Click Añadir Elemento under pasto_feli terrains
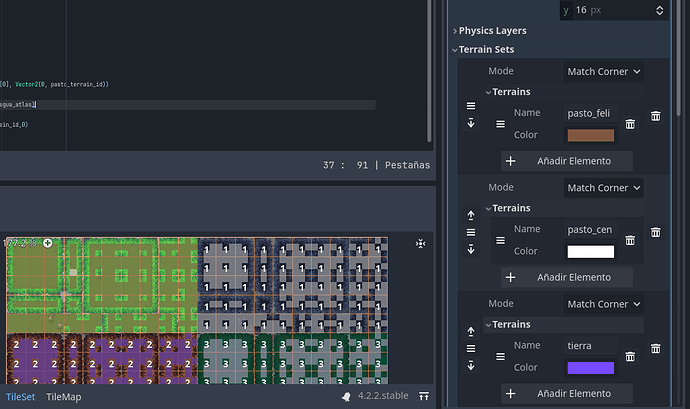This screenshot has height=409, width=690. click(x=567, y=161)
